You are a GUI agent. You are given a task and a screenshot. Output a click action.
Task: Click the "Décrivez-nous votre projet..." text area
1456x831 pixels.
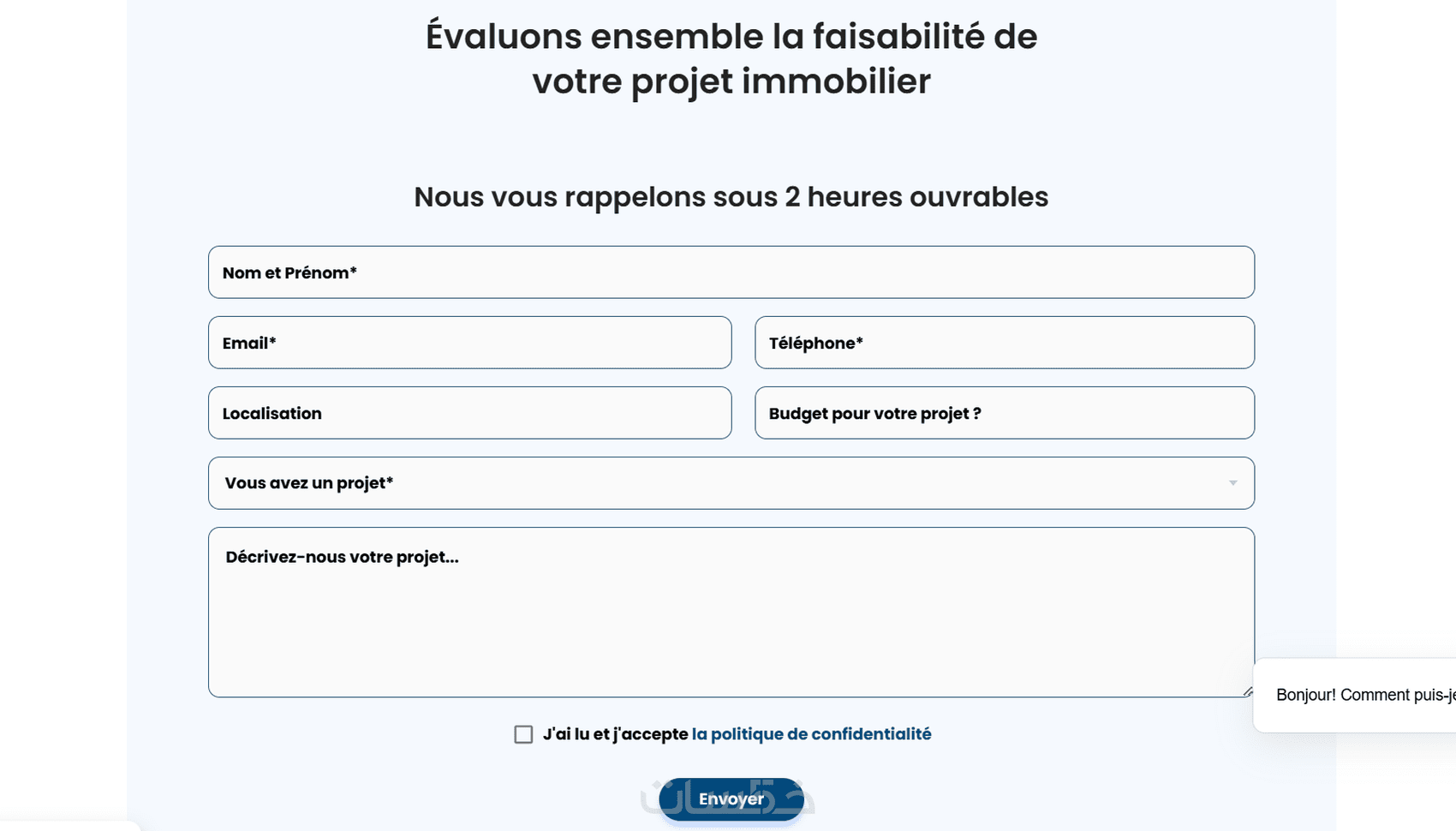pos(731,612)
